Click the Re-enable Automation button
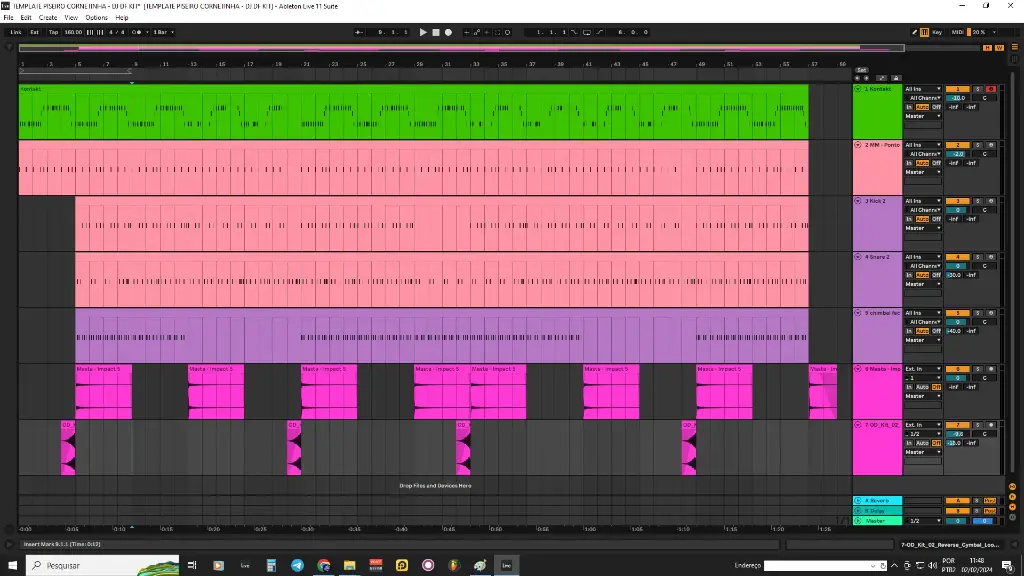 (x=487, y=32)
